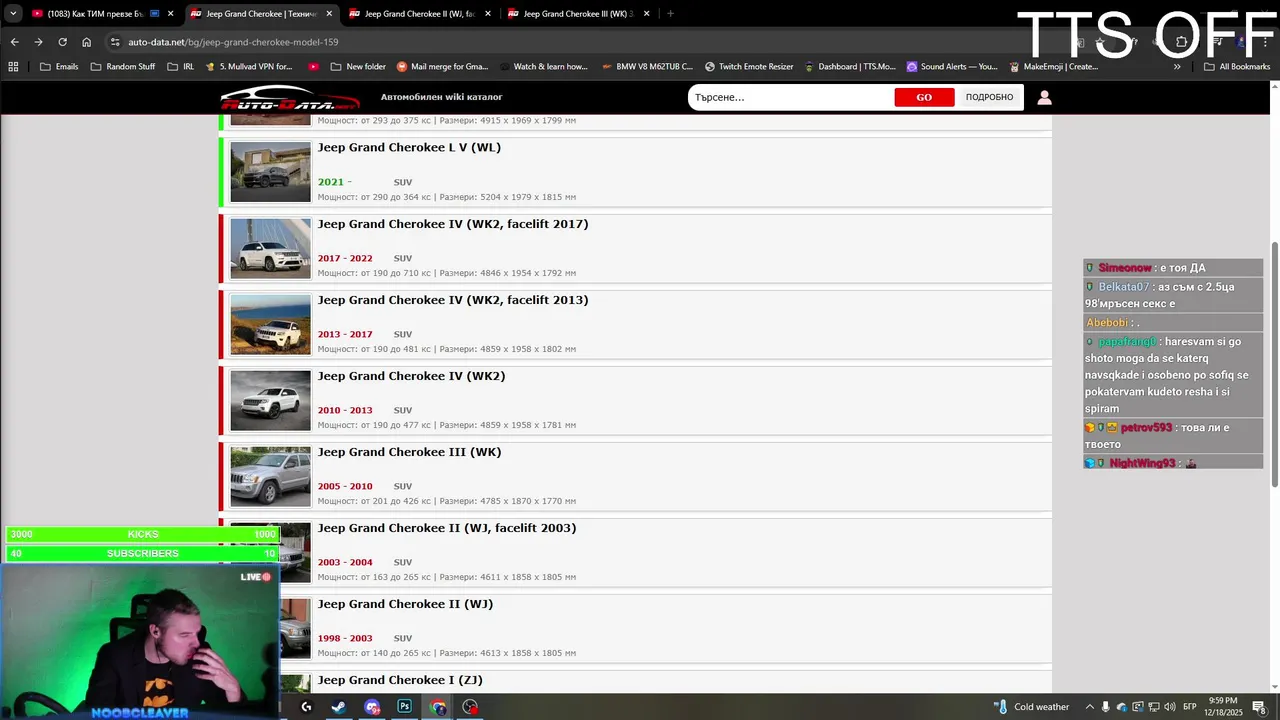Open site information icon in address bar

[115, 42]
